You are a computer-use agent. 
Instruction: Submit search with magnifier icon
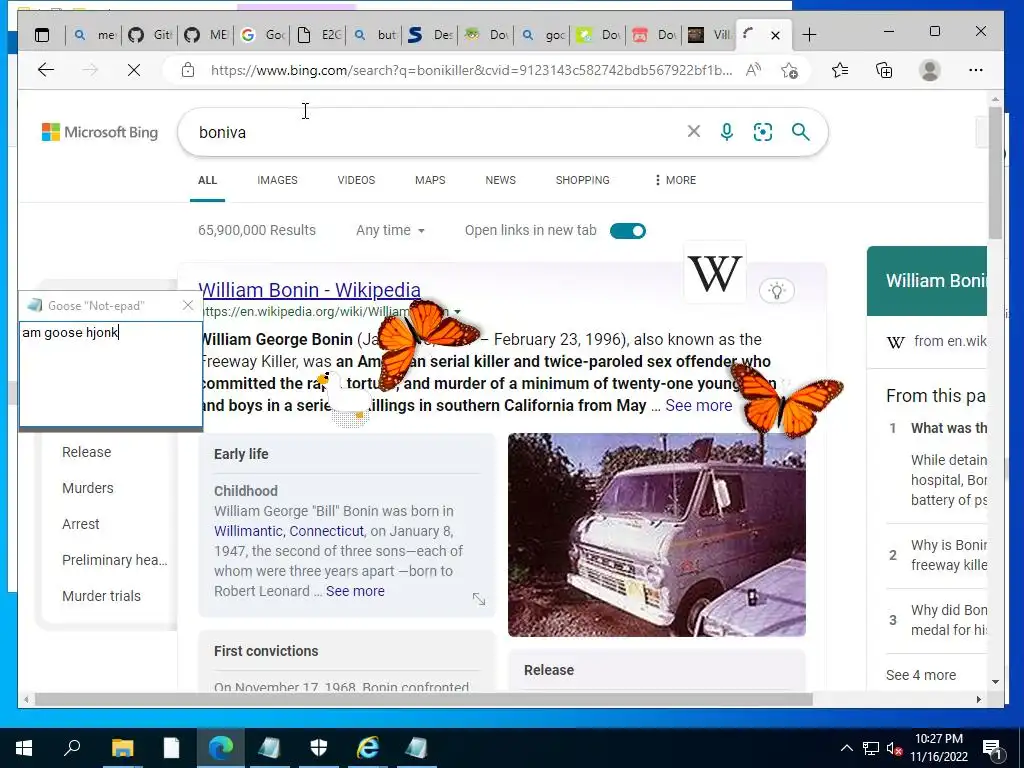click(x=801, y=132)
